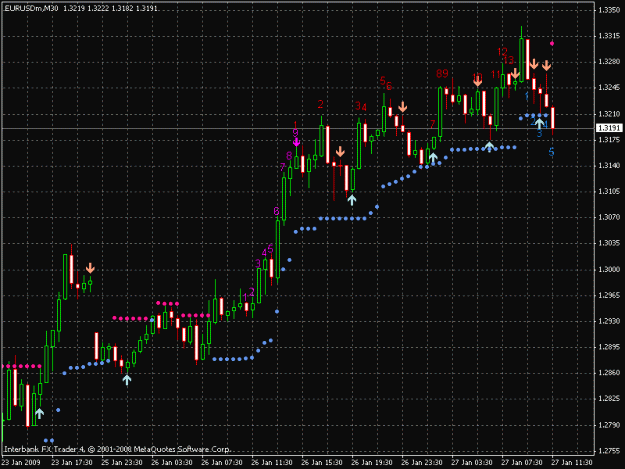
Task: Click the 23 Jan 2009 time label
Action: pos(21,462)
